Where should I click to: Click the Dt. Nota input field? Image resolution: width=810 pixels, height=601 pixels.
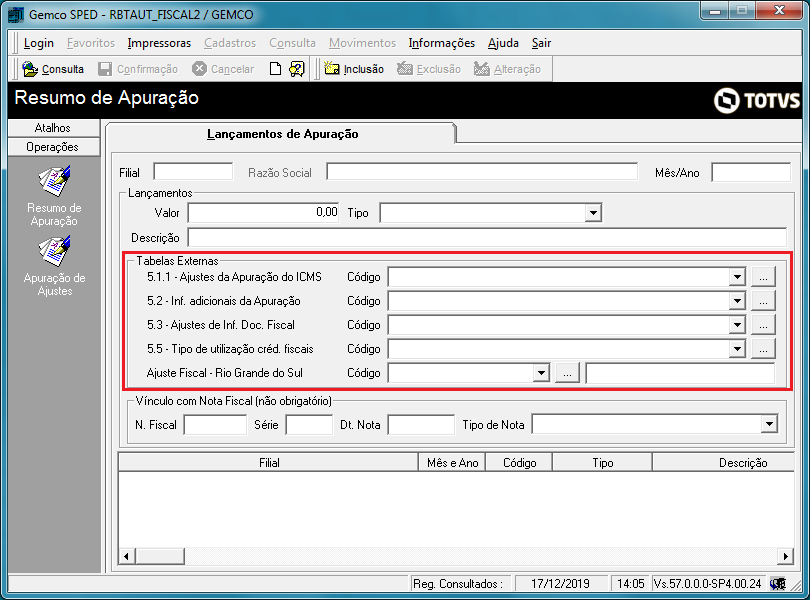[421, 425]
